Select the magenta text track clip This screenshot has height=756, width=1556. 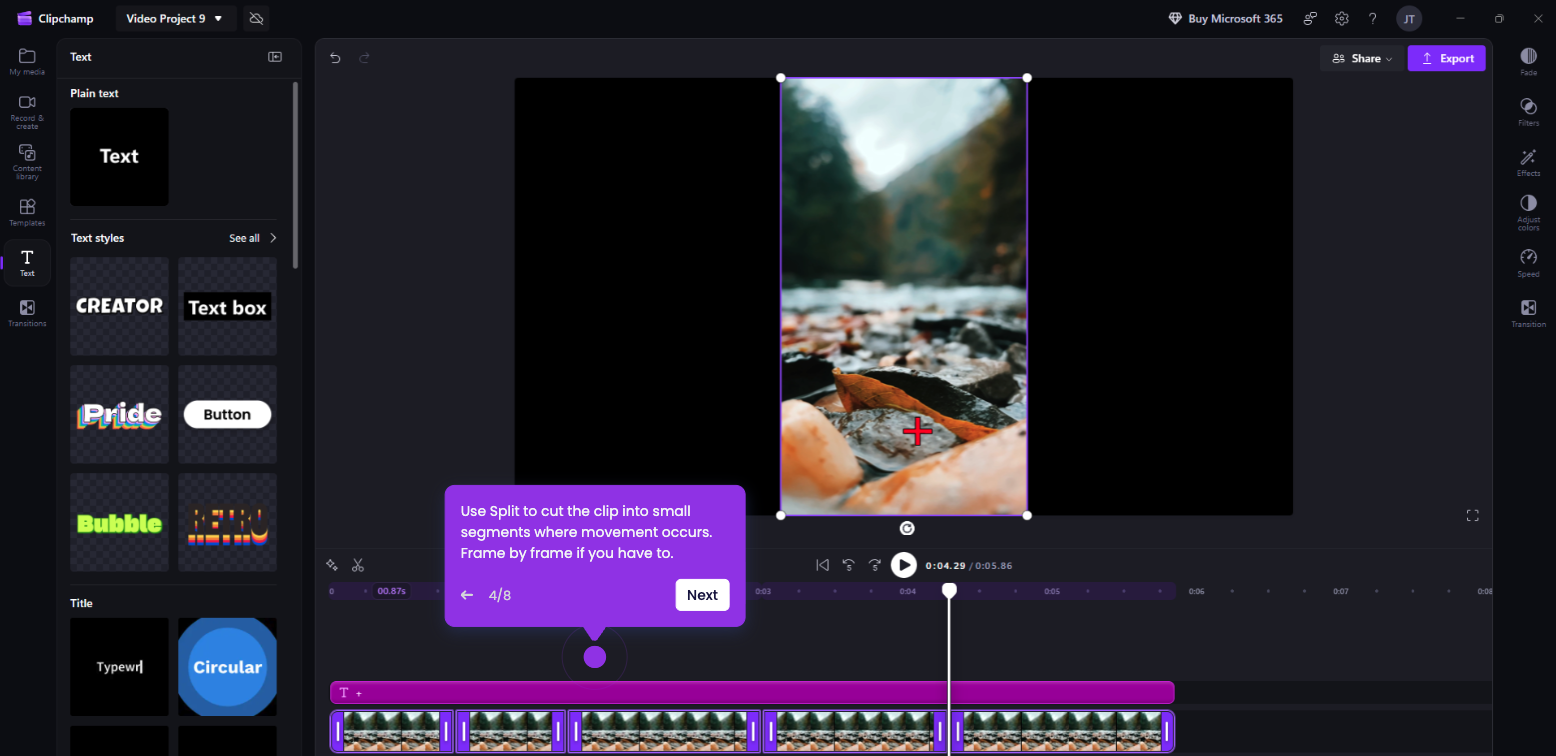tap(752, 692)
